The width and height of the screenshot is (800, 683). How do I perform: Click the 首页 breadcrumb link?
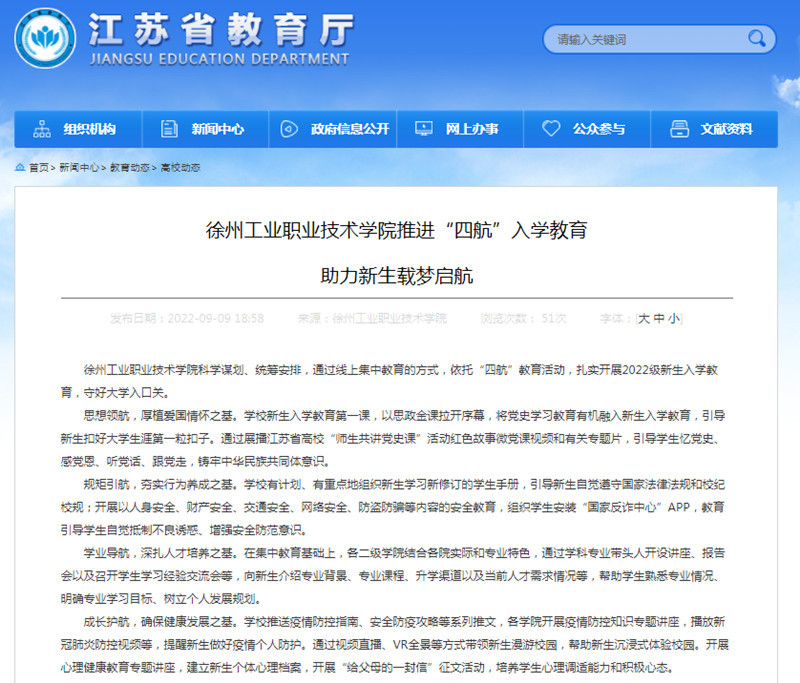pos(38,168)
